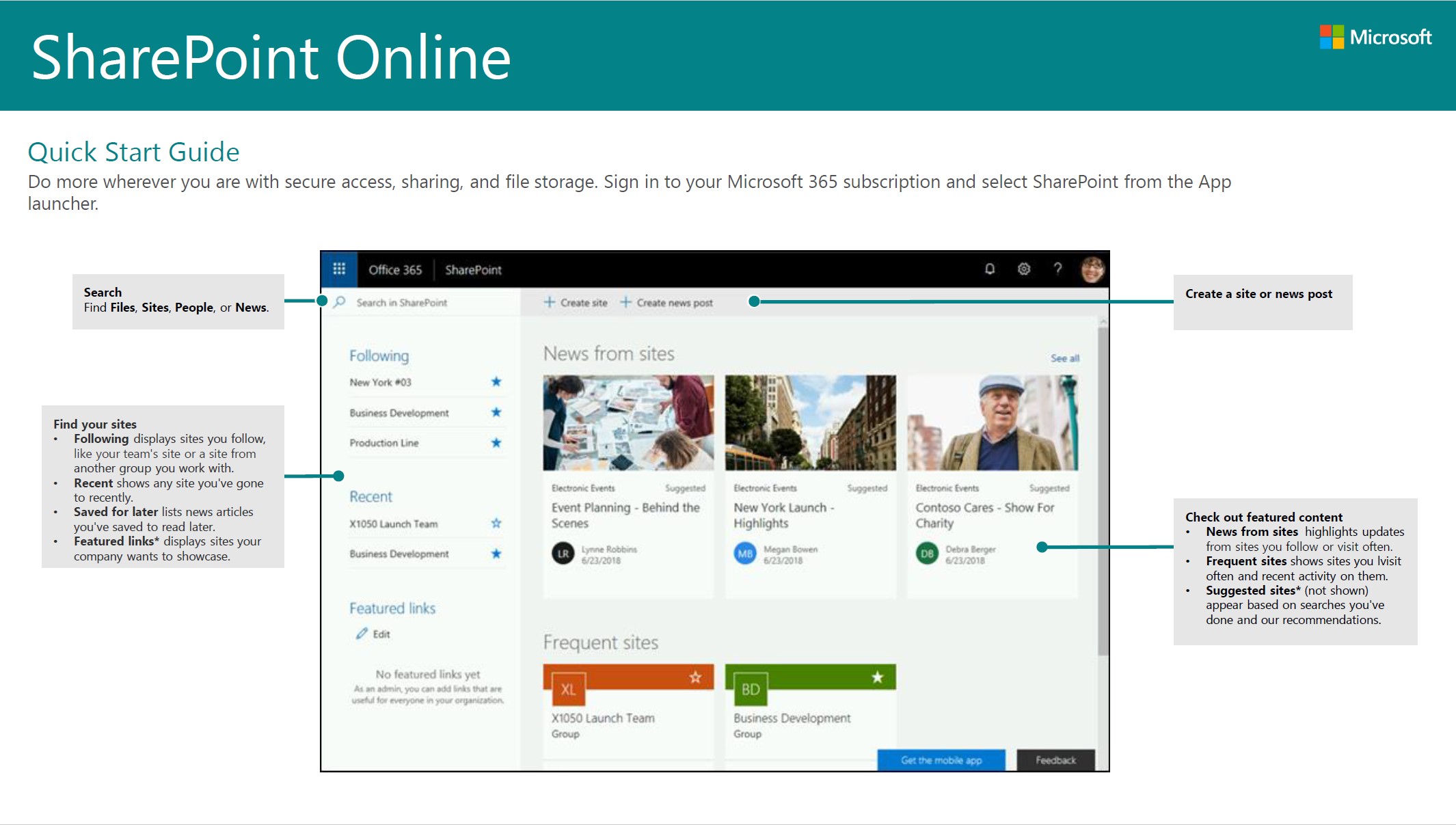1456x825 pixels.
Task: Open the help menu
Action: [x=1058, y=269]
